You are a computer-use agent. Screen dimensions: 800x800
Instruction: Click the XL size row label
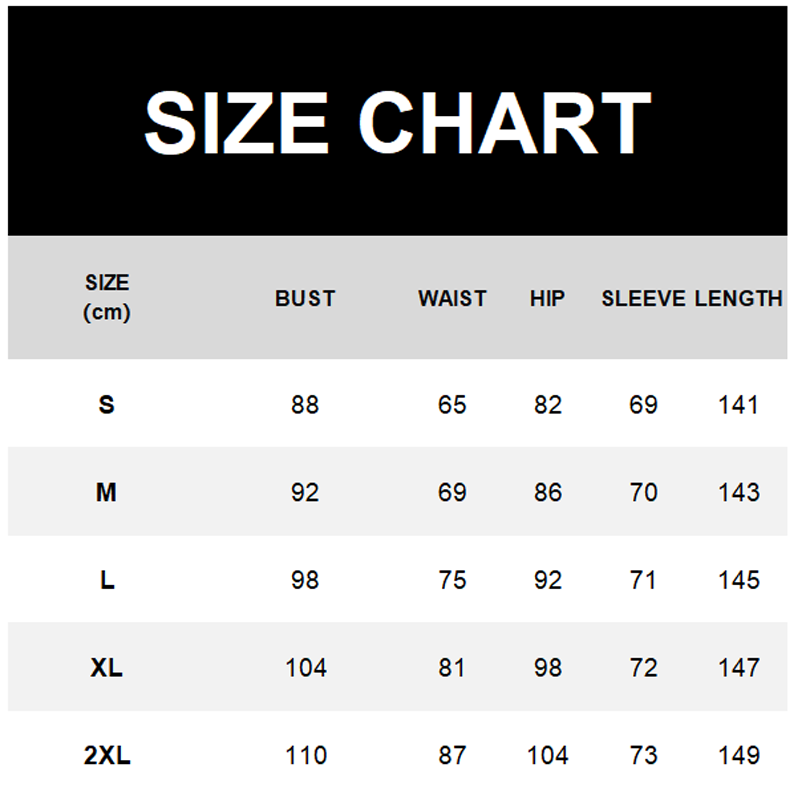(x=107, y=667)
